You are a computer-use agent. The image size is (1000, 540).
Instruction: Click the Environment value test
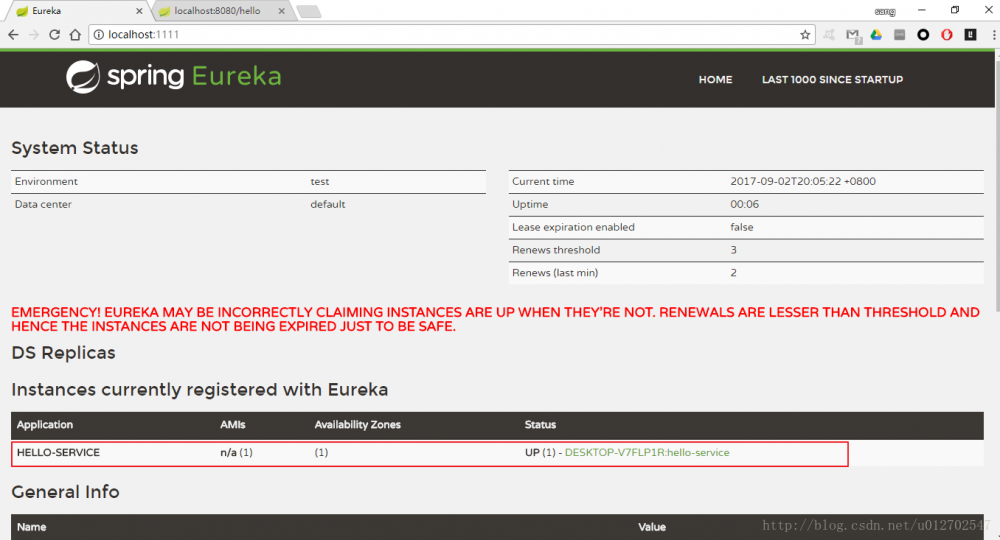pyautogui.click(x=320, y=182)
